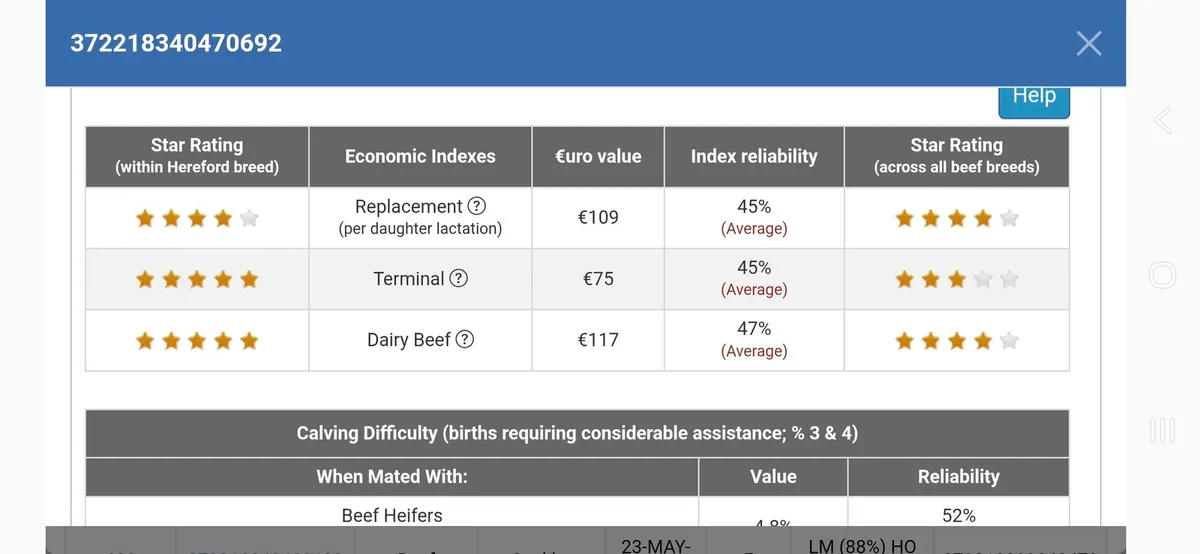Tap the Android recent apps icon
This screenshot has width=1200, height=554.
[x=1162, y=430]
